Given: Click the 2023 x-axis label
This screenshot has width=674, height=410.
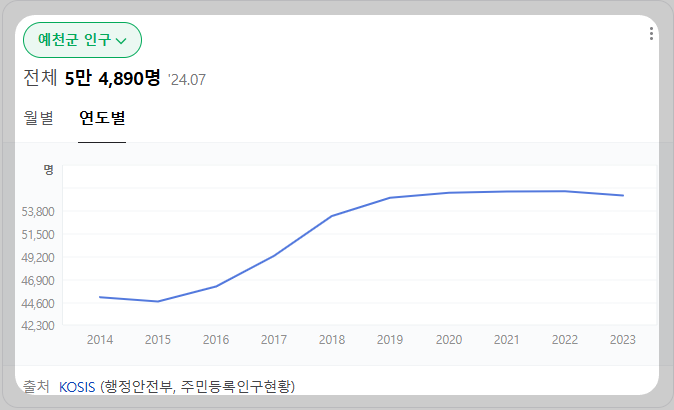Looking at the screenshot, I should (x=622, y=340).
